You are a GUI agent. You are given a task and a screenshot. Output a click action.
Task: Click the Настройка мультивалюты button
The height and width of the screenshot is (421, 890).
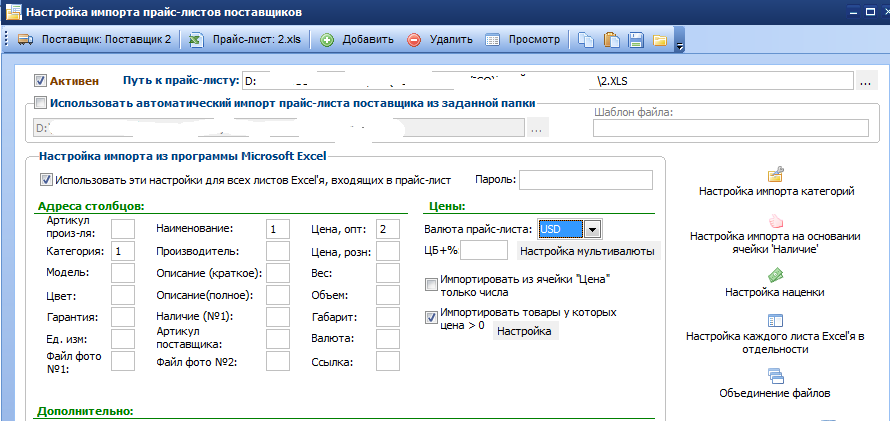coord(589,251)
